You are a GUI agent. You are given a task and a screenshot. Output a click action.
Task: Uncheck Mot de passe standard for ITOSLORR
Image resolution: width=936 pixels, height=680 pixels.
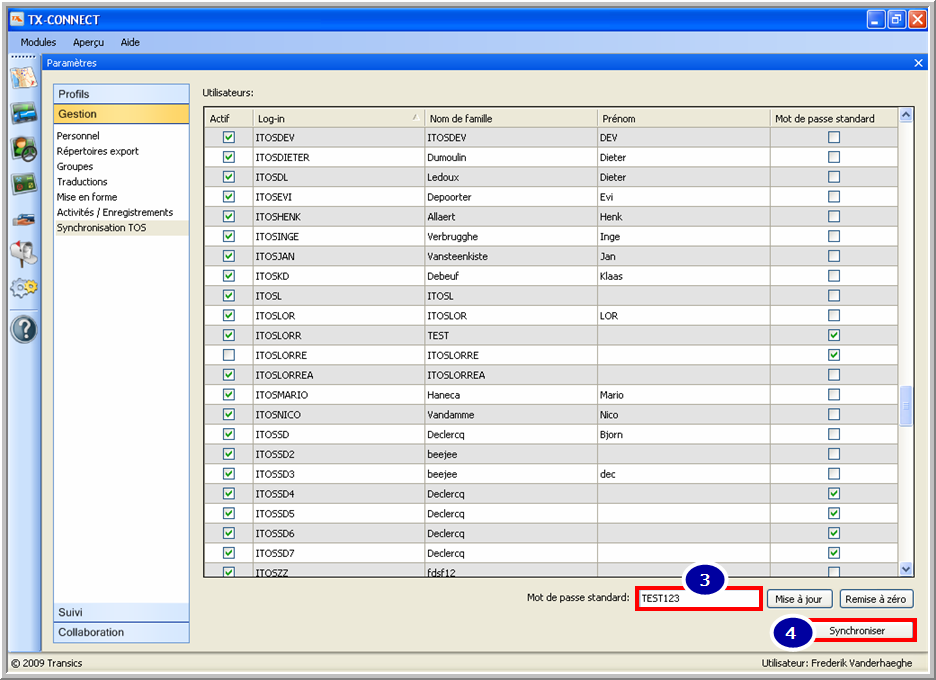tap(834, 335)
